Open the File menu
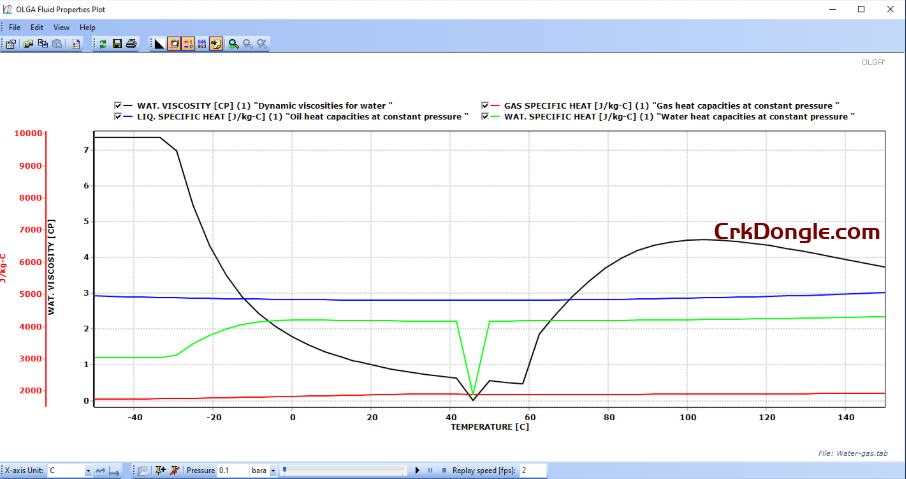This screenshot has height=479, width=906. pyautogui.click(x=15, y=27)
